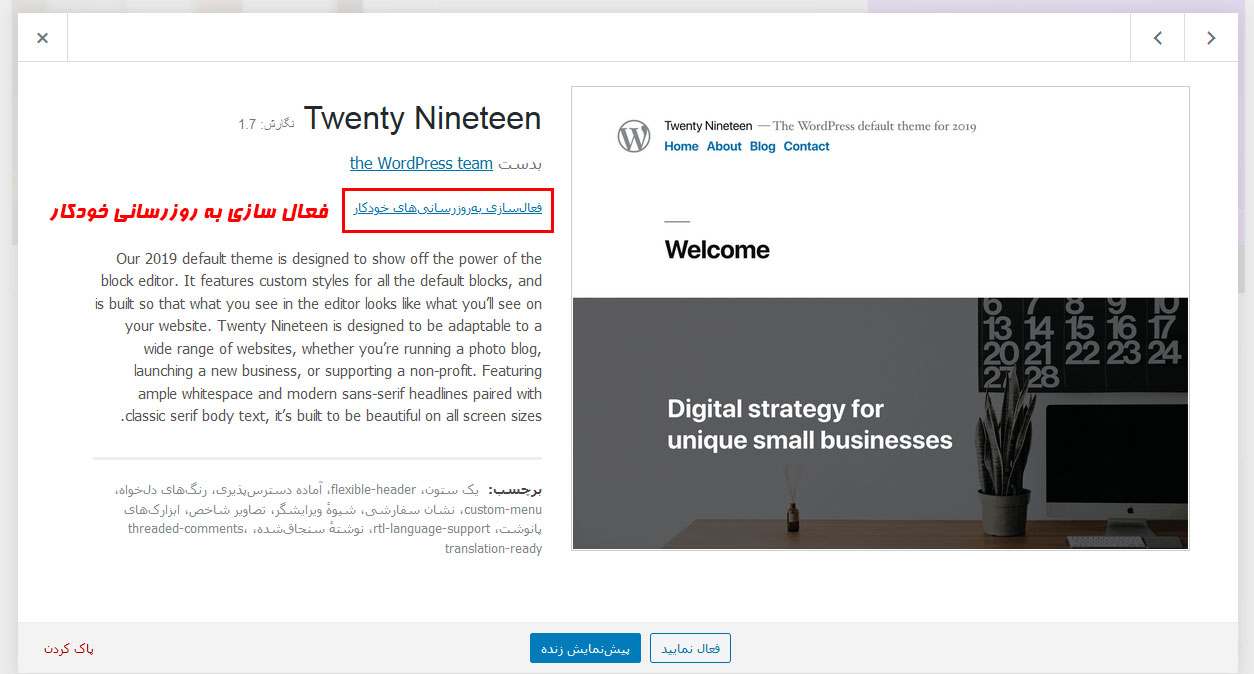1254x674 pixels.
Task: Select Home in preview navigation
Action: (x=681, y=146)
